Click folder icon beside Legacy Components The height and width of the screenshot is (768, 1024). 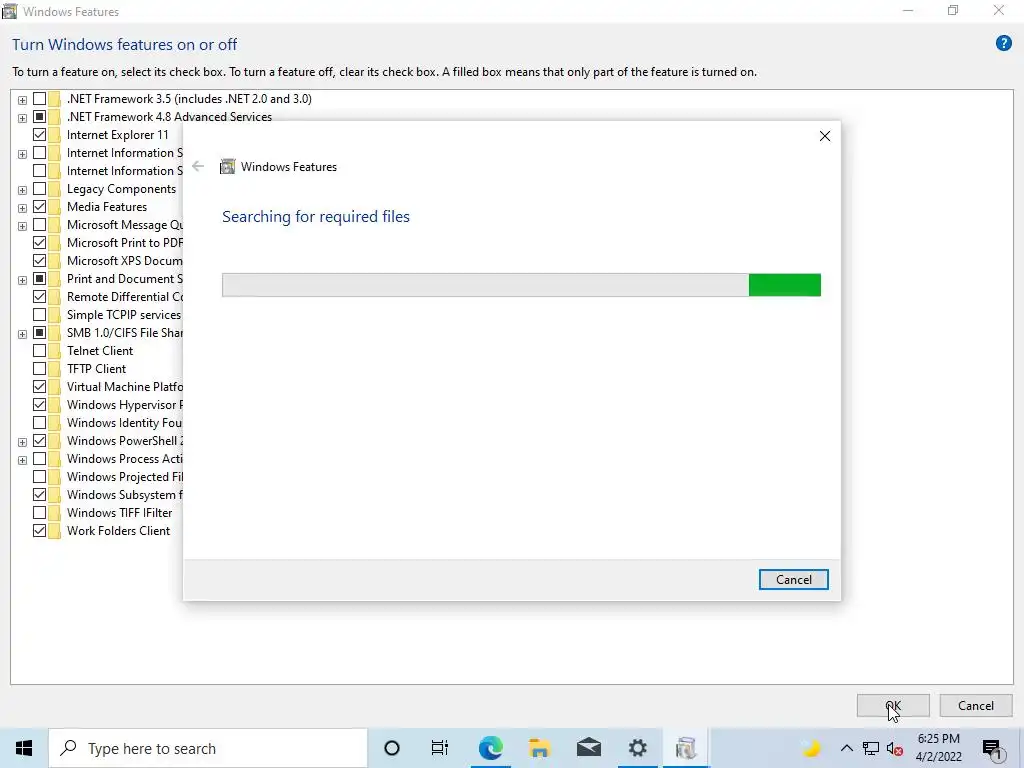coord(55,189)
